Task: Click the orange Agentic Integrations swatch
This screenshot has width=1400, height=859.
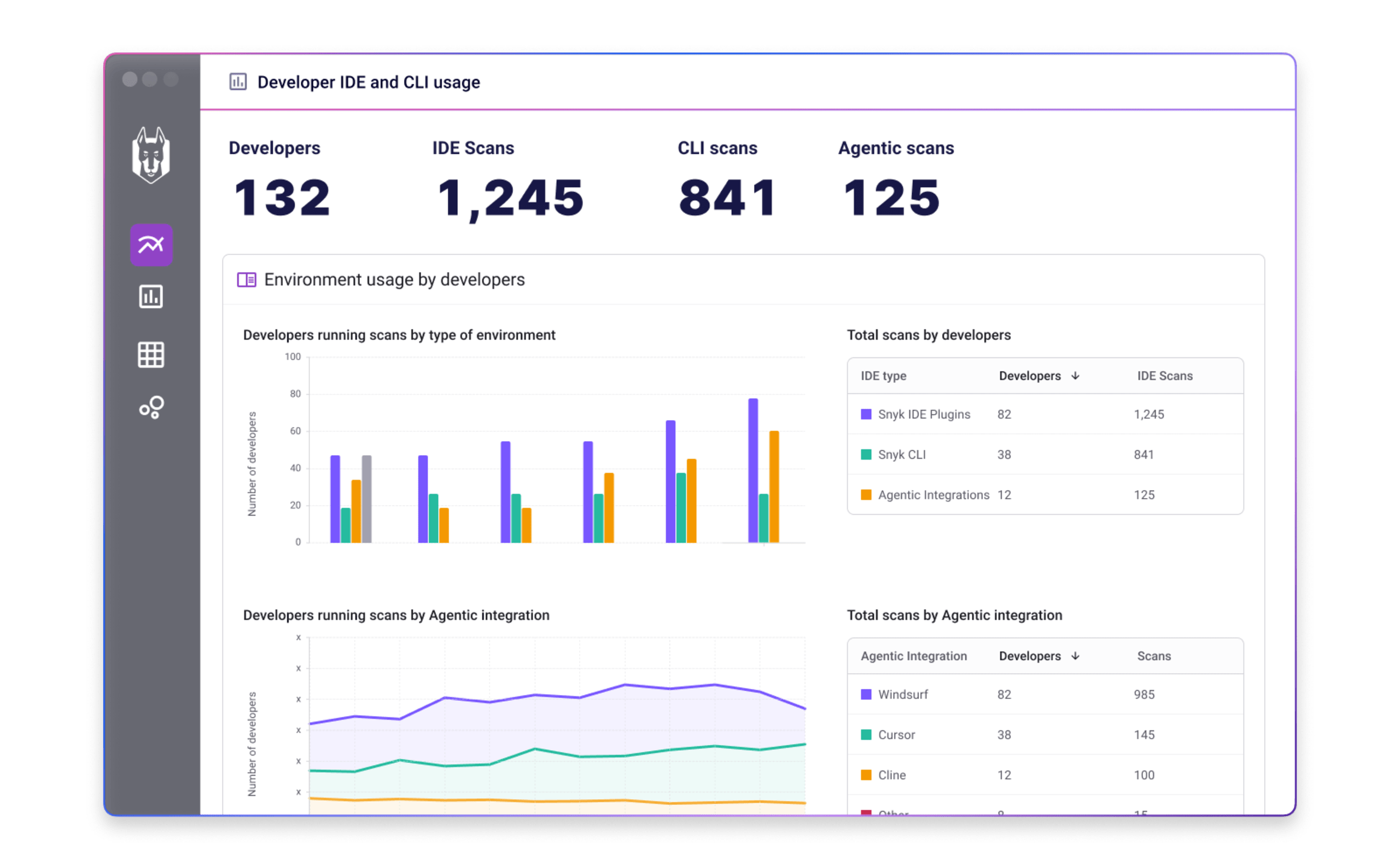Action: [866, 495]
